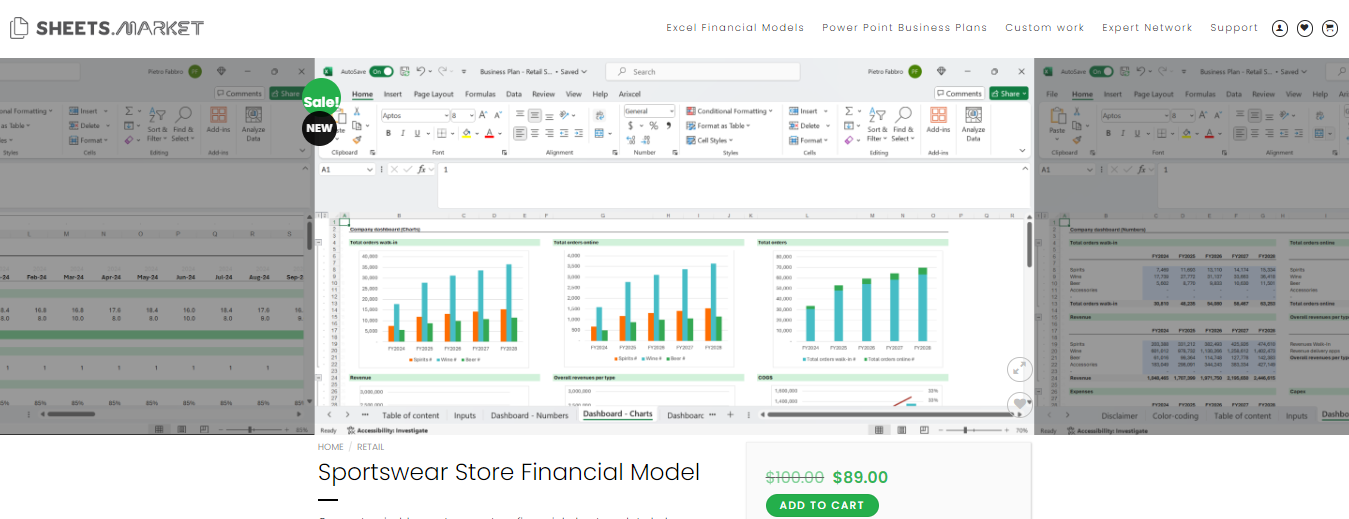Click the Search box in center Excel preview
Image resolution: width=1349 pixels, height=519 pixels.
[704, 71]
